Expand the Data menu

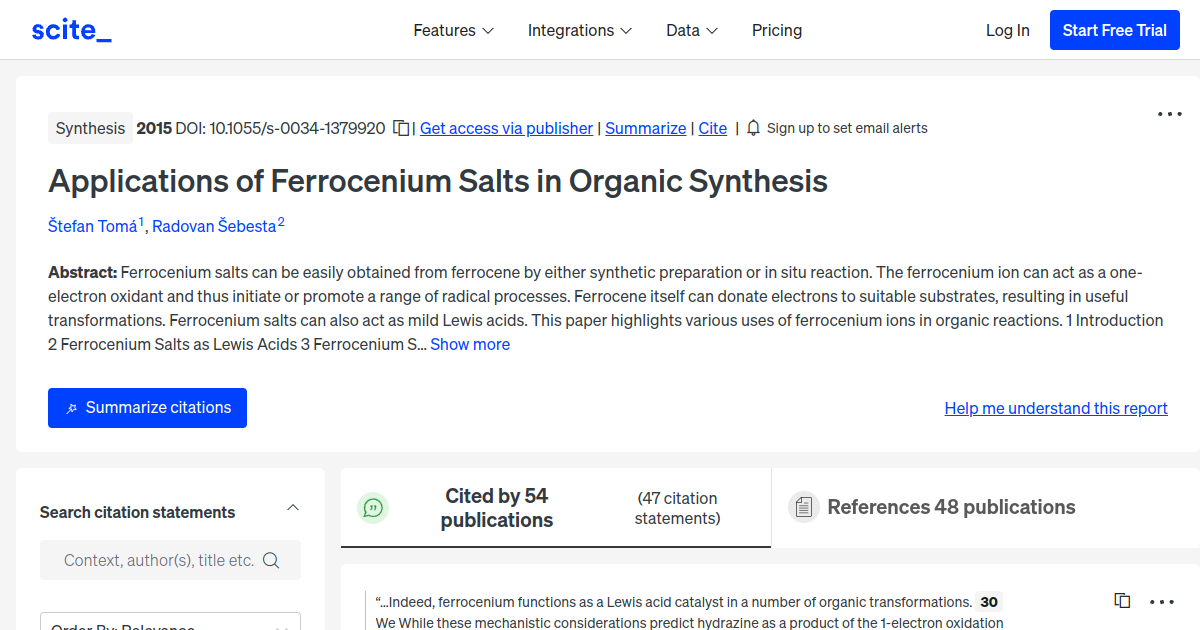pyautogui.click(x=692, y=30)
